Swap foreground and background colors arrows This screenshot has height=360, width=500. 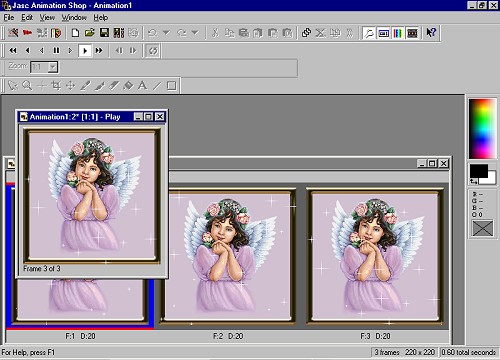[x=473, y=182]
